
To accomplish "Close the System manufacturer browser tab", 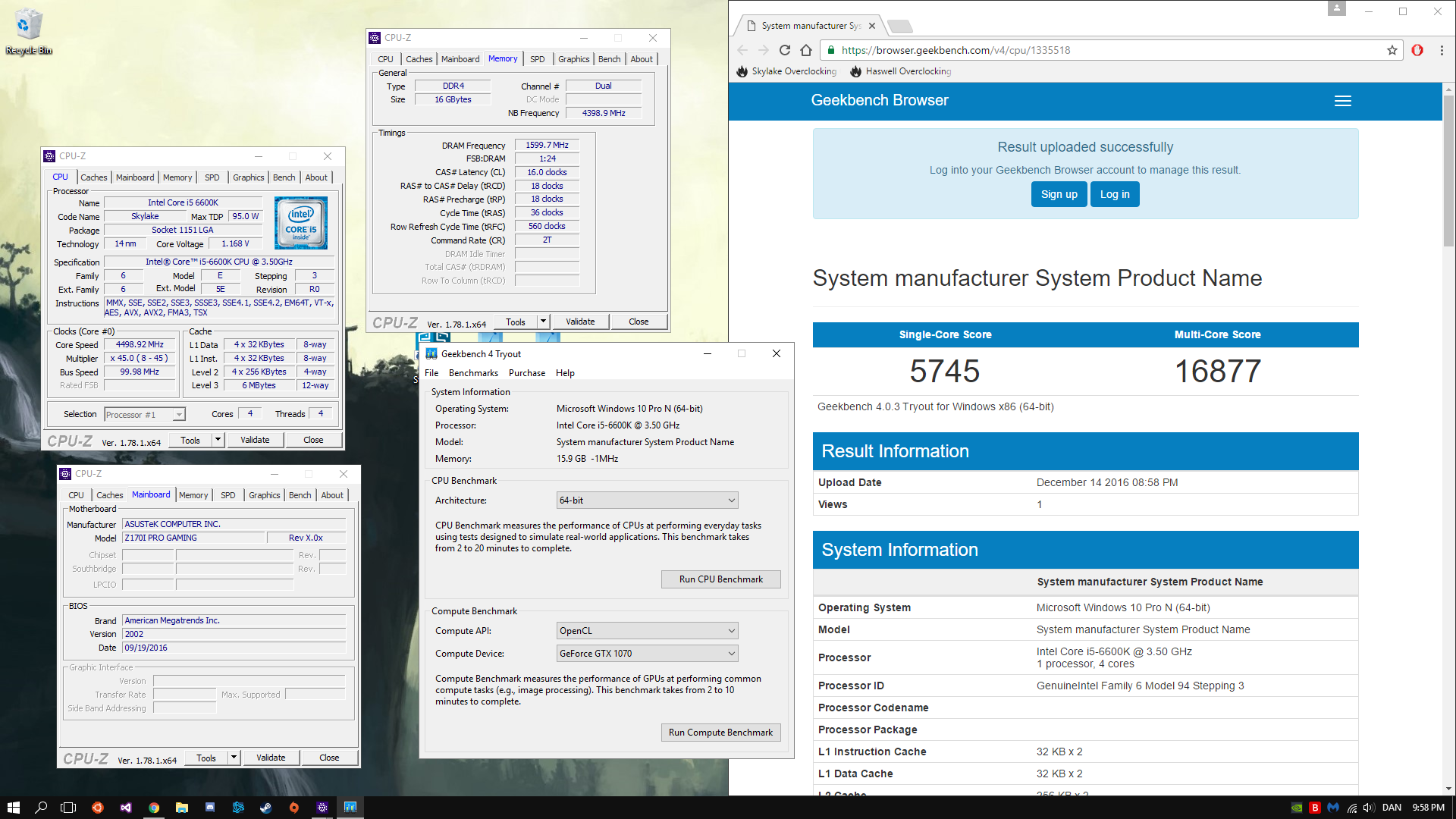I will 872,26.
